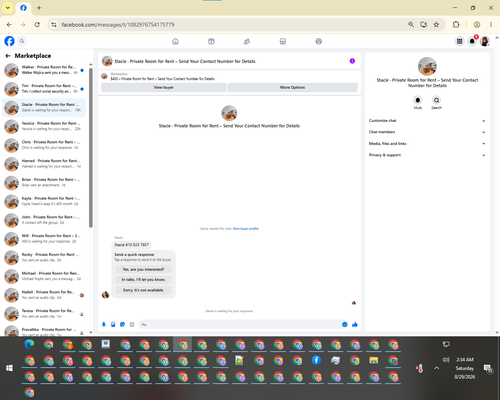The height and width of the screenshot is (400, 500).
Task: Open View buyer profile link
Action: tap(246, 229)
